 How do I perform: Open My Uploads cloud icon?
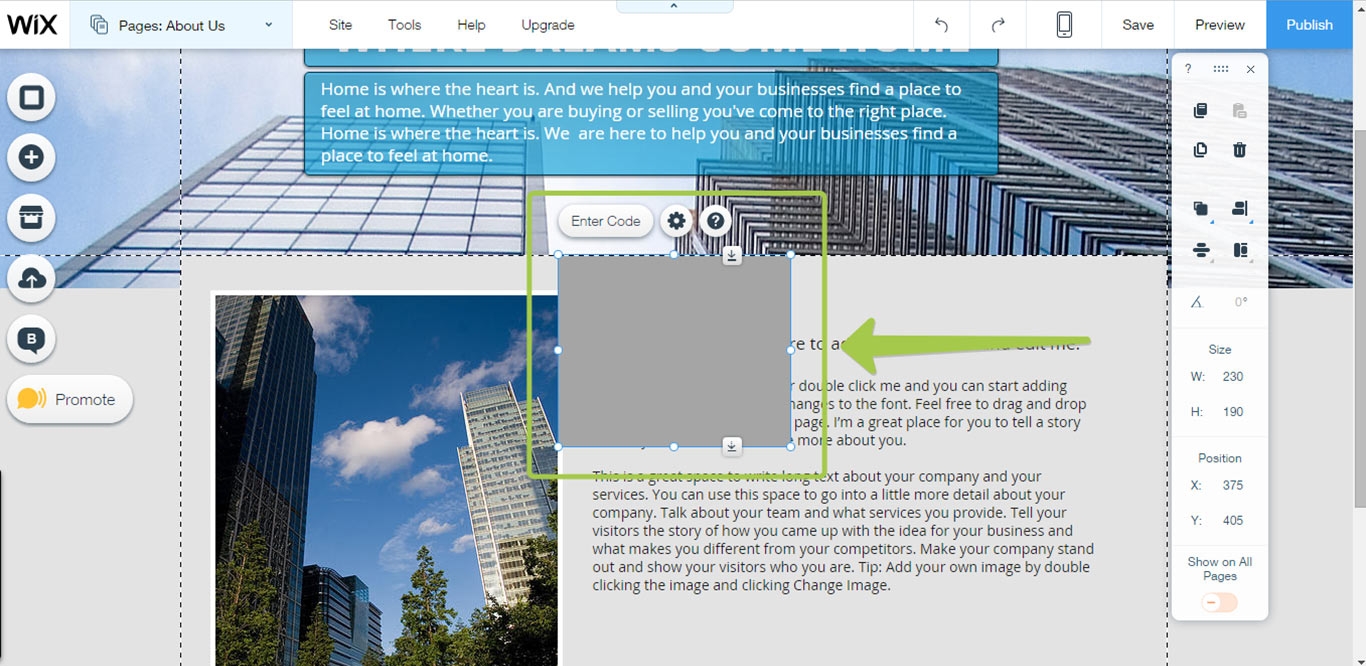click(x=32, y=280)
